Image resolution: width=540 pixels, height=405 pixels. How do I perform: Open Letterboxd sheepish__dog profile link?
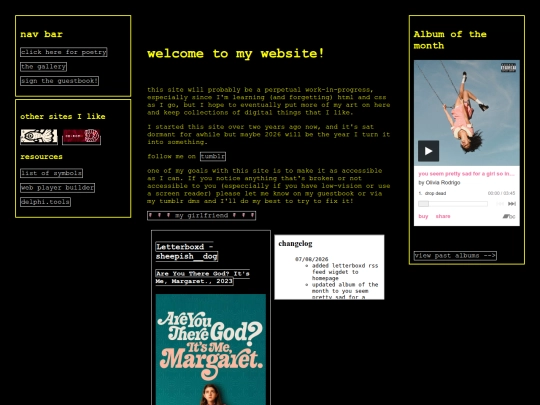[x=187, y=251]
